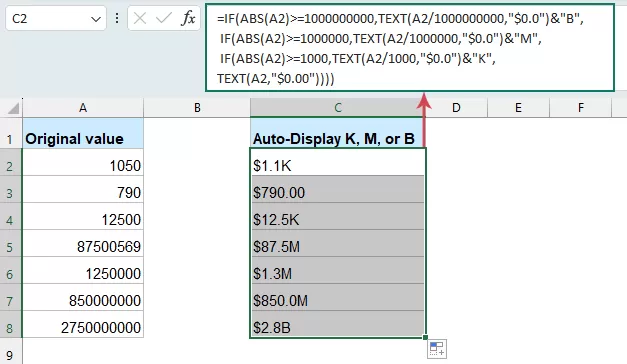Image resolution: width=627 pixels, height=364 pixels.
Task: Select row 7 header
Action: click(10, 297)
